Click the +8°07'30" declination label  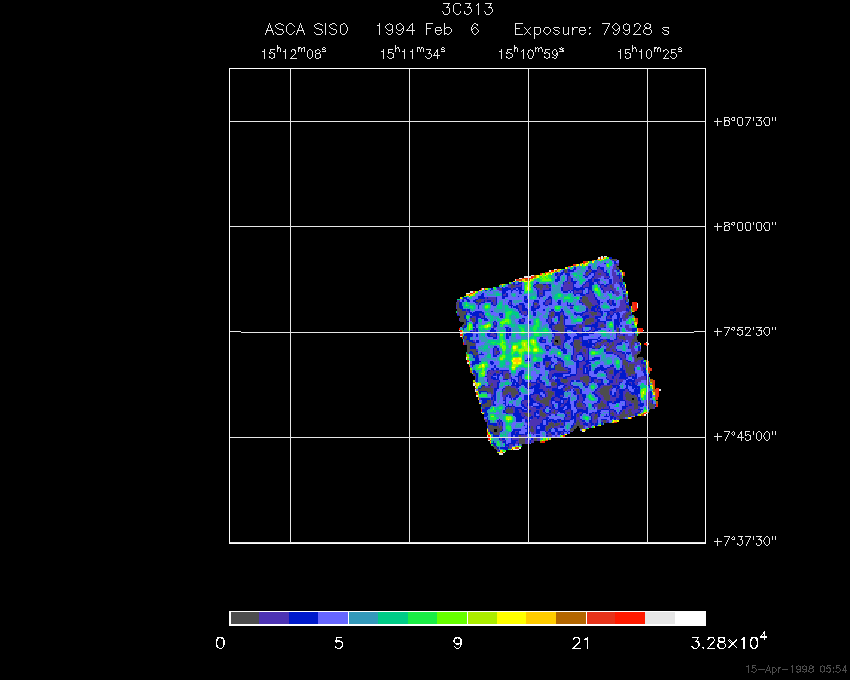(x=745, y=121)
